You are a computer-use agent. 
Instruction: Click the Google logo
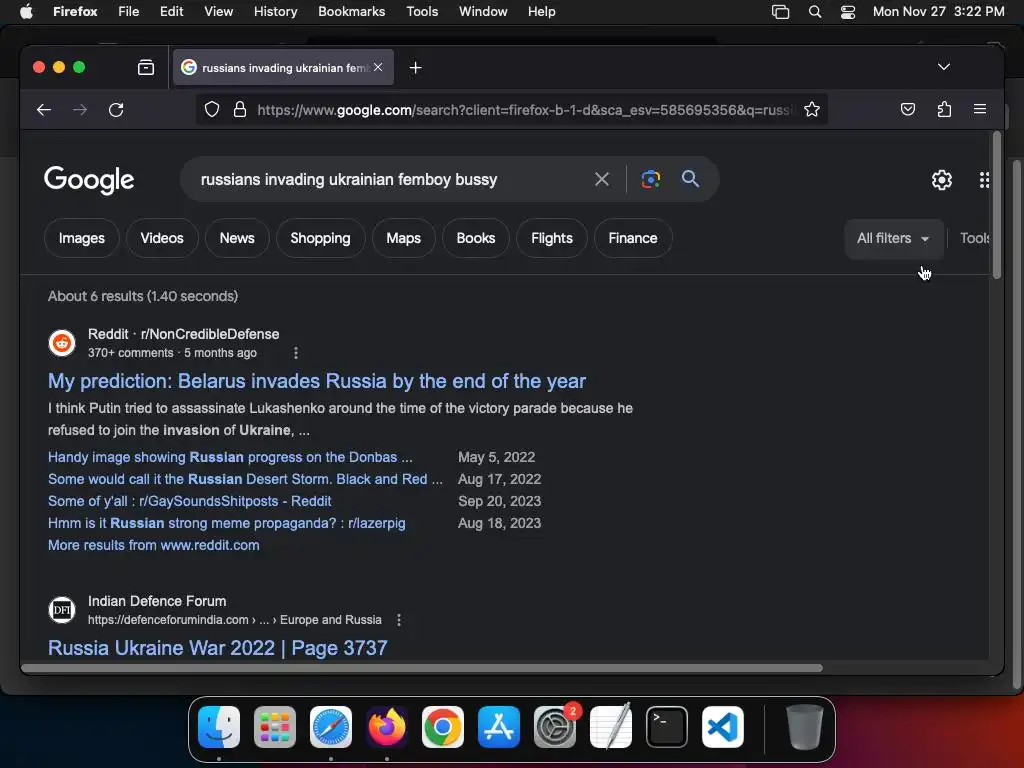[89, 180]
